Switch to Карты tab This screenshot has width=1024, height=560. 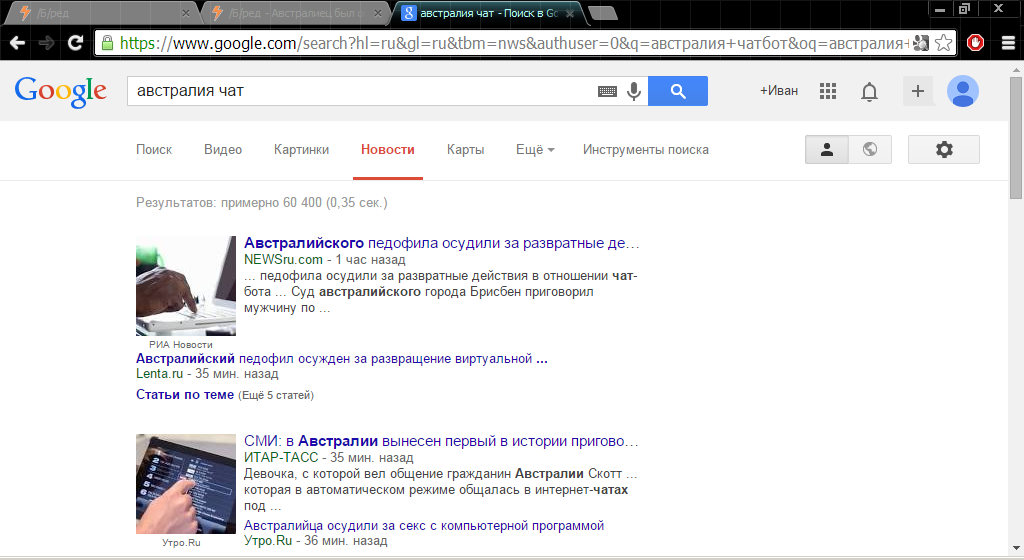tap(465, 149)
